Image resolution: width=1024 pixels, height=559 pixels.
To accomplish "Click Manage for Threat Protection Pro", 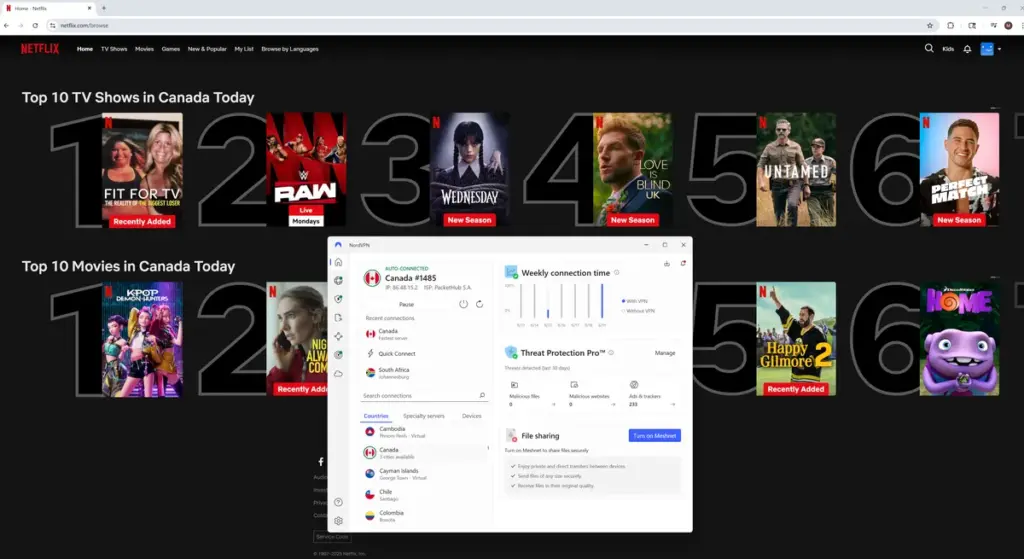I will 665,353.
